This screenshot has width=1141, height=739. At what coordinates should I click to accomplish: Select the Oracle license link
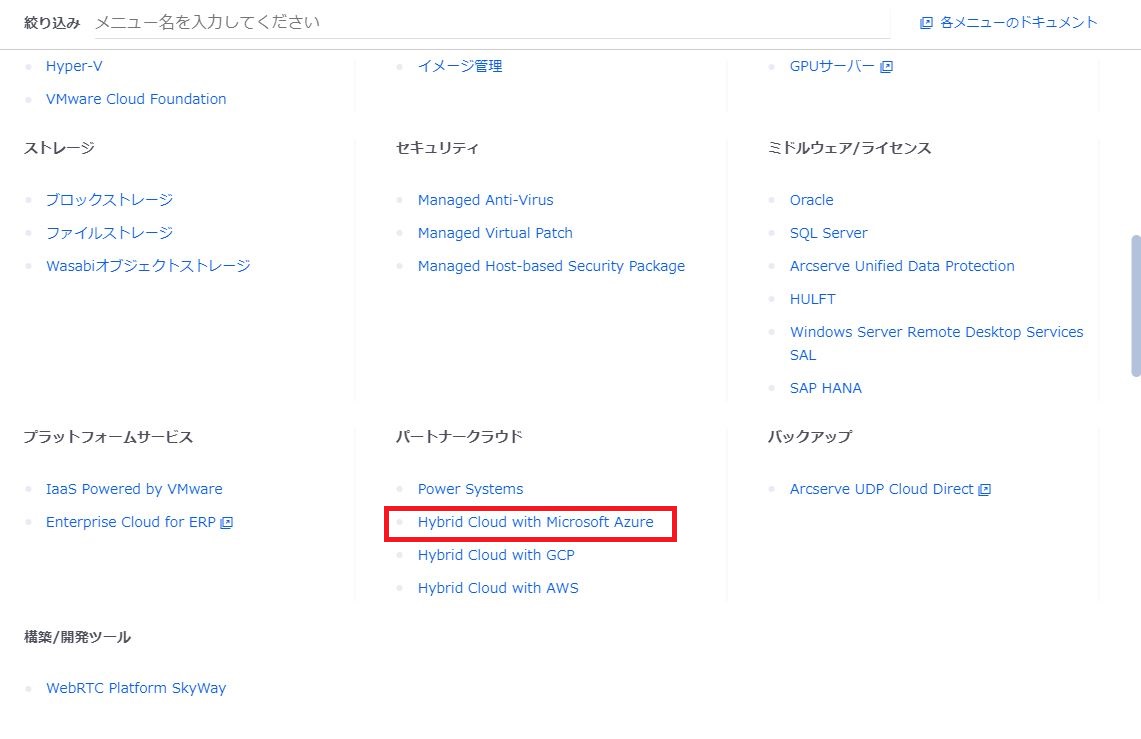811,200
